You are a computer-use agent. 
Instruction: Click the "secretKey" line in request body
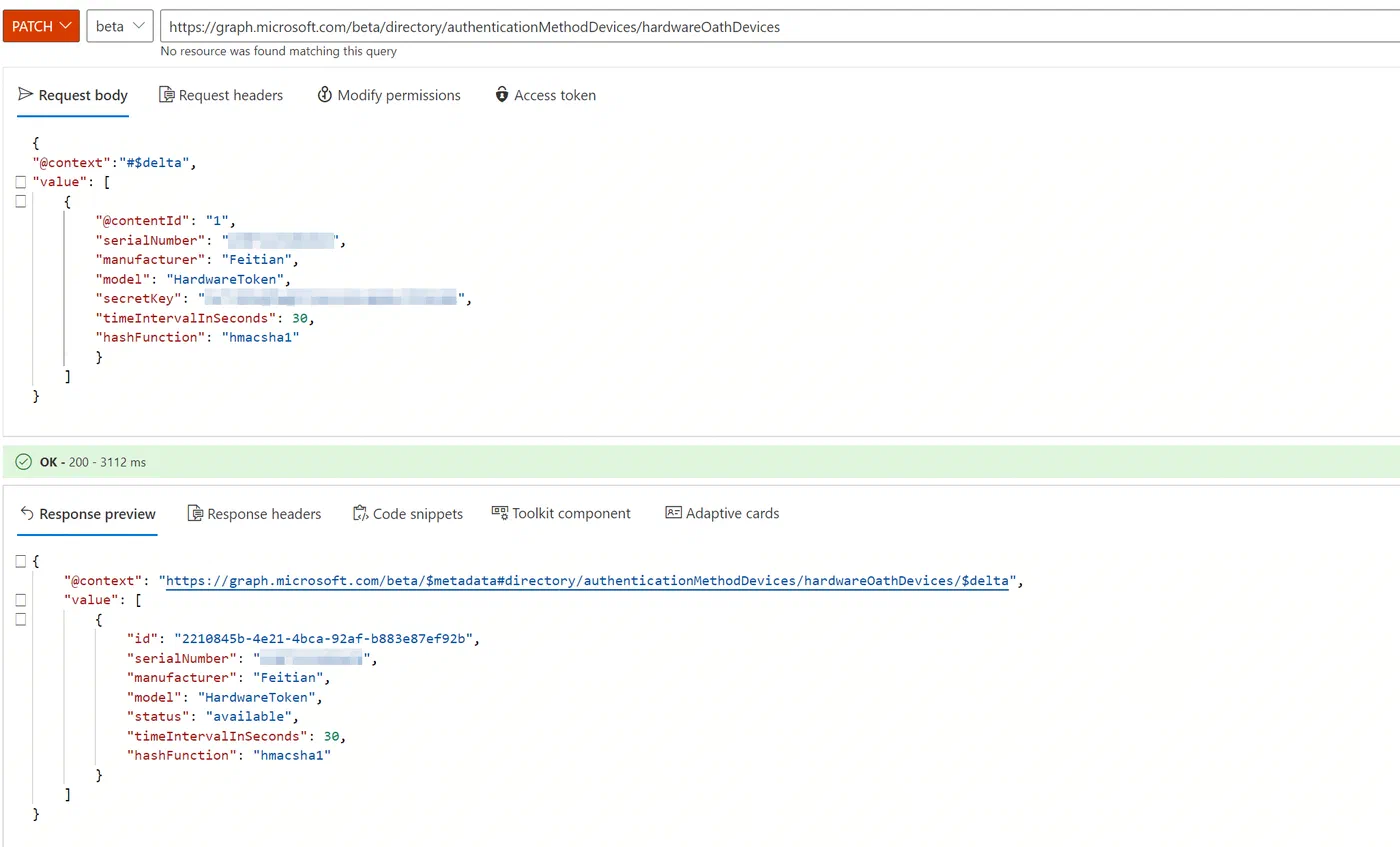click(283, 298)
